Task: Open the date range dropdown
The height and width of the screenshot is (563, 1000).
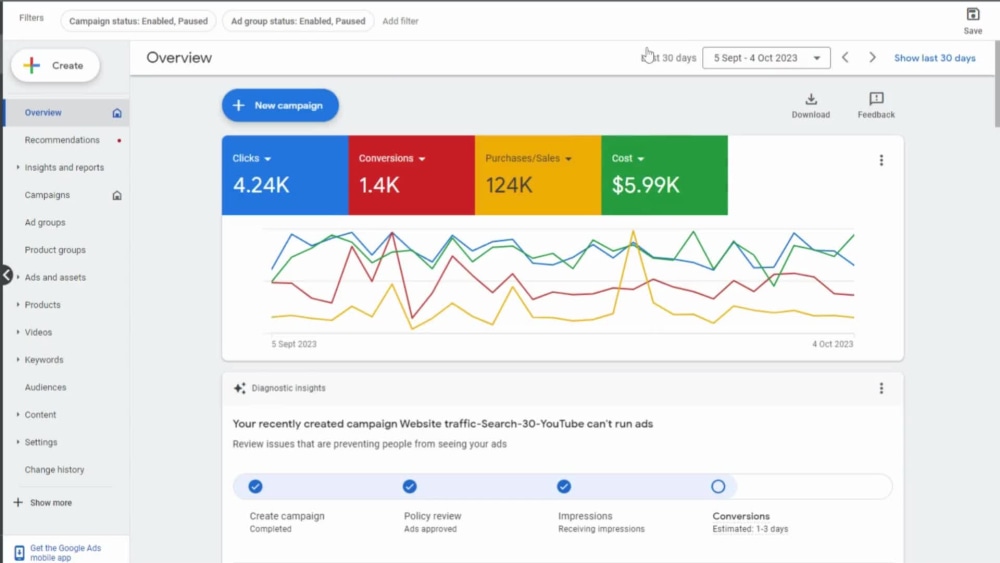Action: tap(766, 57)
